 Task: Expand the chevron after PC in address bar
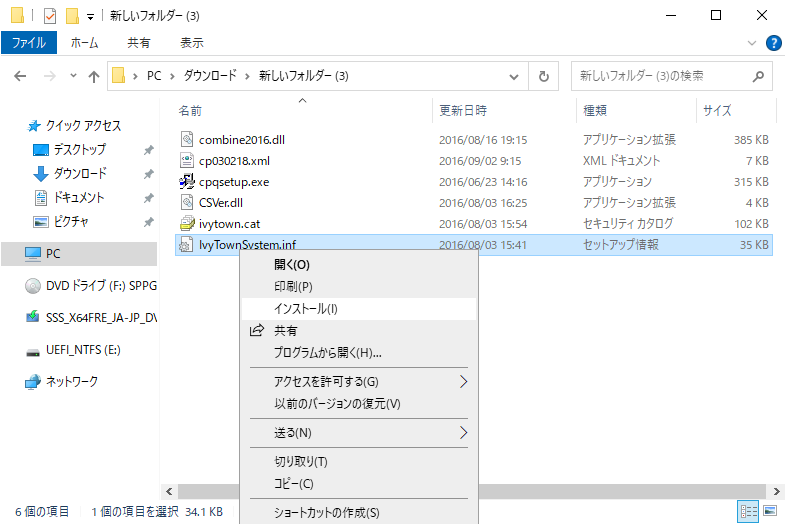coord(172,76)
